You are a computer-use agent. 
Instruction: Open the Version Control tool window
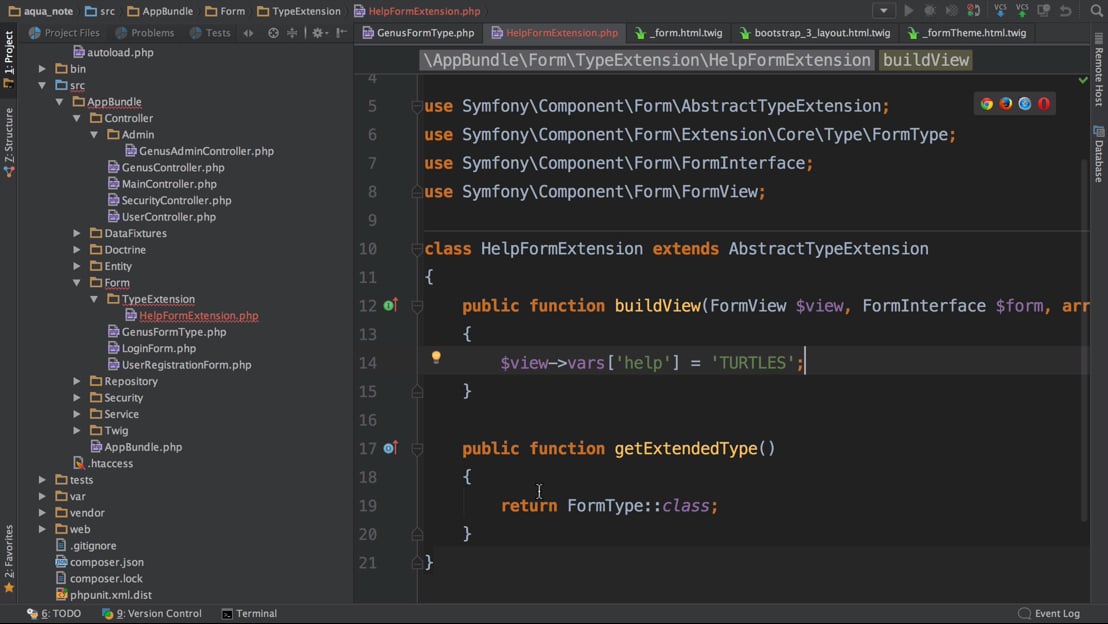tap(151, 613)
